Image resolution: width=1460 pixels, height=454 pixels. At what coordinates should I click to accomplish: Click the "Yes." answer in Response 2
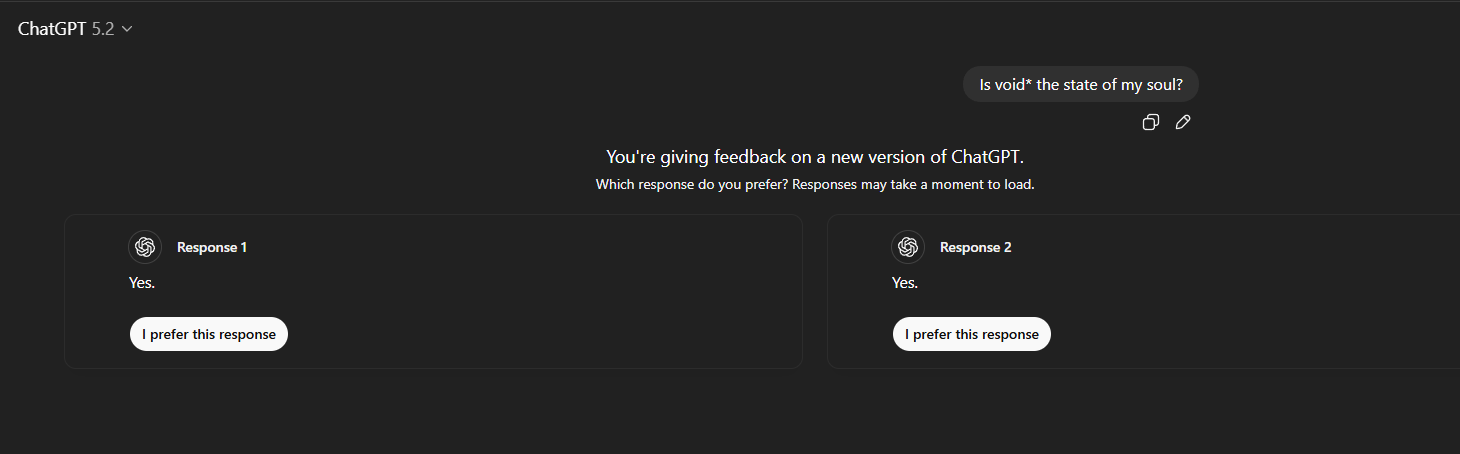[905, 283]
